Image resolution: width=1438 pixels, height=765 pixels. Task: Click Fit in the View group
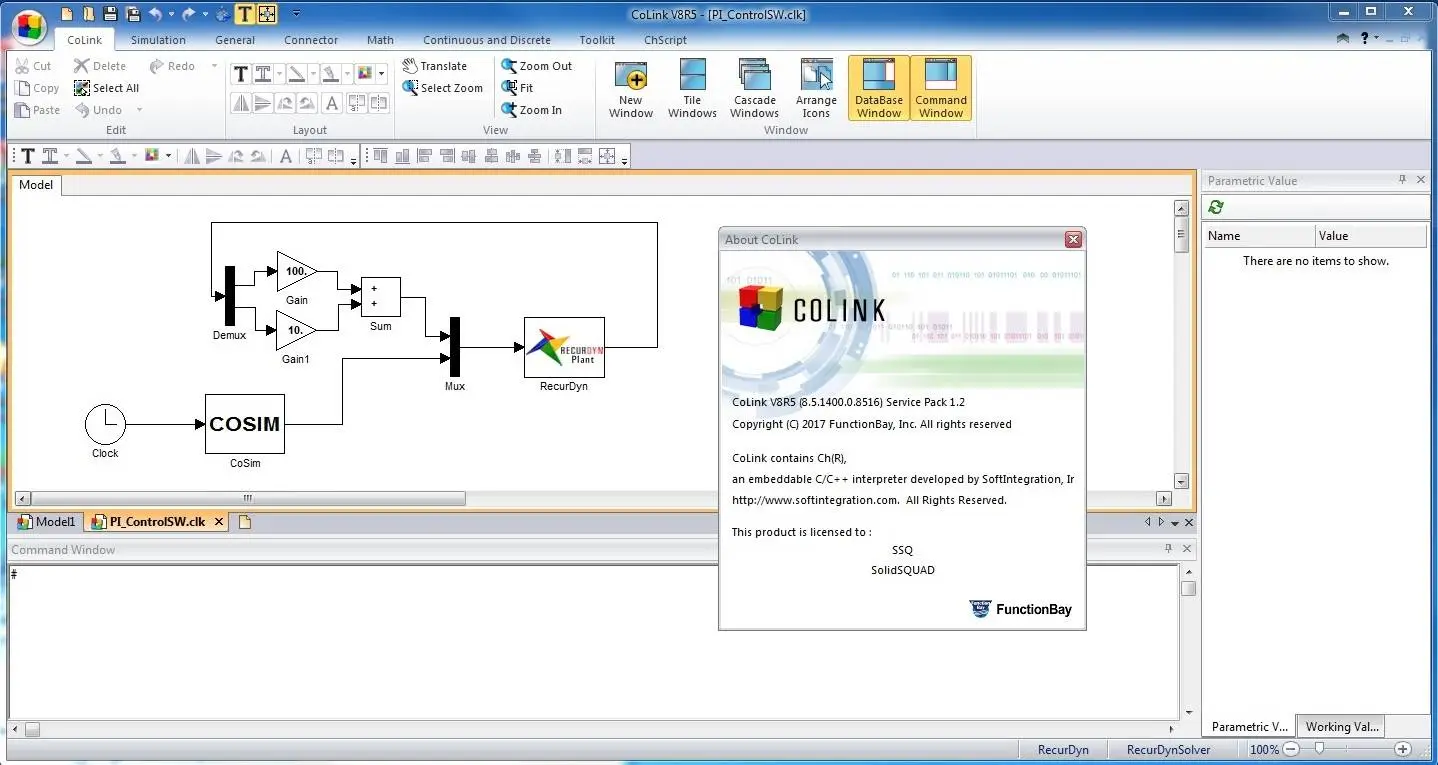coord(518,88)
